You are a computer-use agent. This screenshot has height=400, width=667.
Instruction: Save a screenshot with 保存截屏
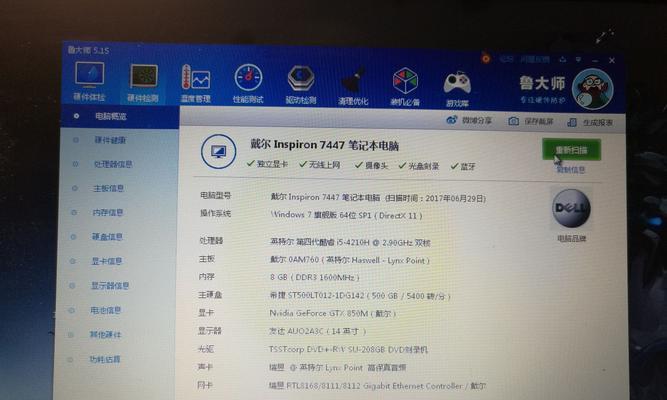click(x=530, y=121)
